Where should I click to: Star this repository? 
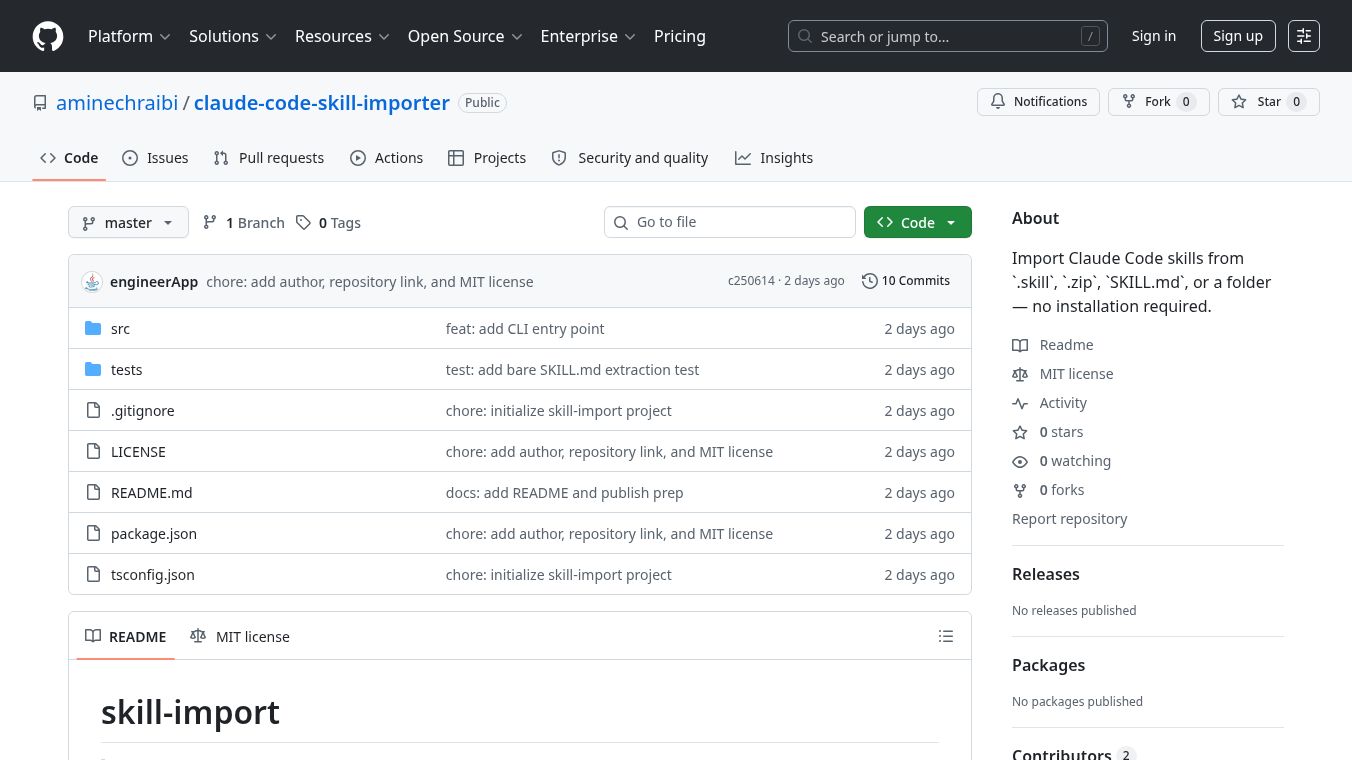pyautogui.click(x=1269, y=102)
